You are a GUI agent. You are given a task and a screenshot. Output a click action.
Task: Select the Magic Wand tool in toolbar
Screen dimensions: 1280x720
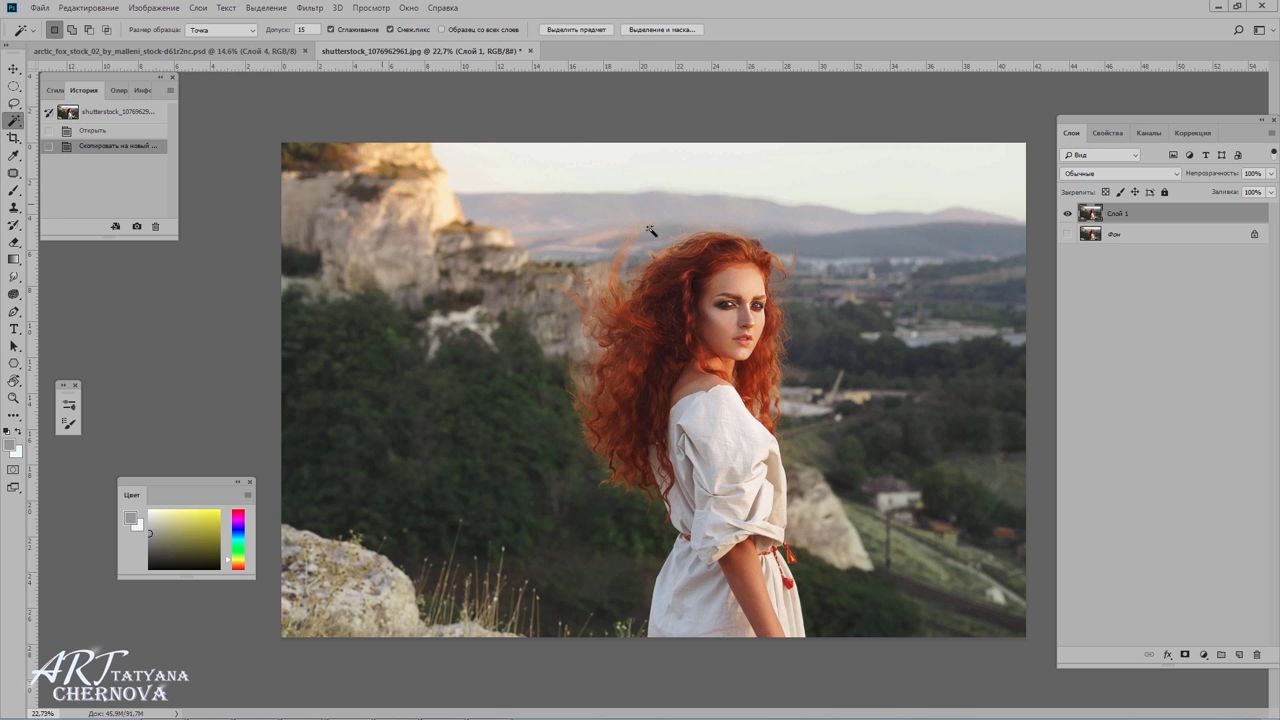14,121
